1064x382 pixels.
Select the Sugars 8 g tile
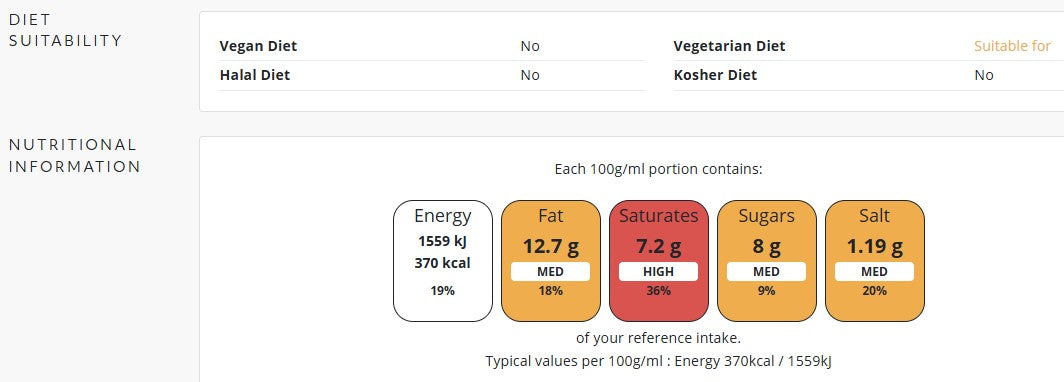coord(766,261)
